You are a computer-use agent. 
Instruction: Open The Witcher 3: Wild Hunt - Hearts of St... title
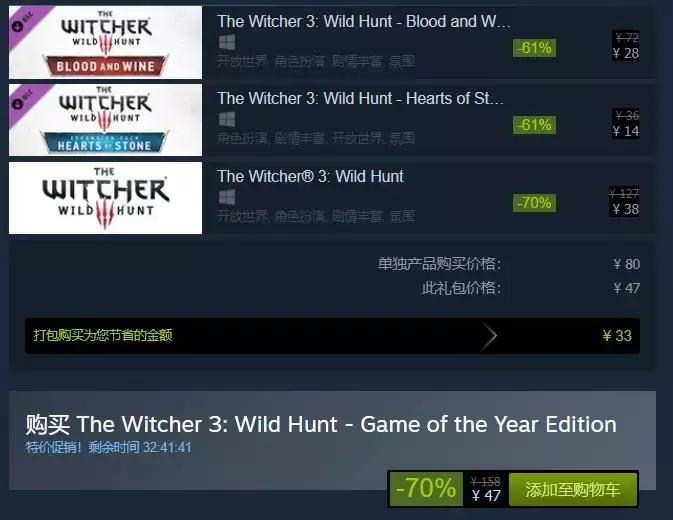click(361, 99)
